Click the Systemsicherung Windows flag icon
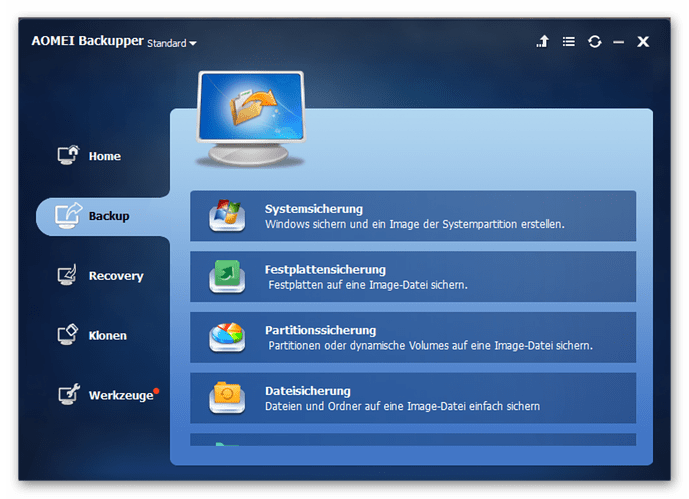The height and width of the screenshot is (499, 689). [x=227, y=215]
